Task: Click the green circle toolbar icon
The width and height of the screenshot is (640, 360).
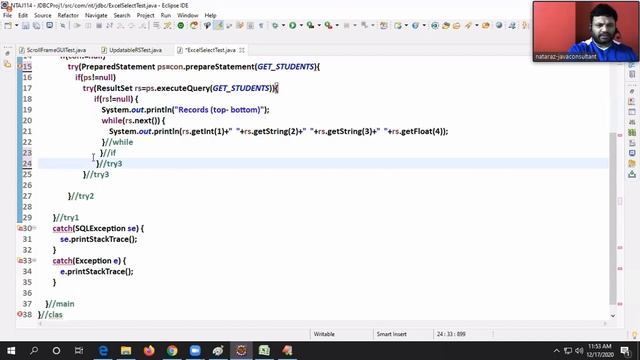Action: click(x=180, y=25)
